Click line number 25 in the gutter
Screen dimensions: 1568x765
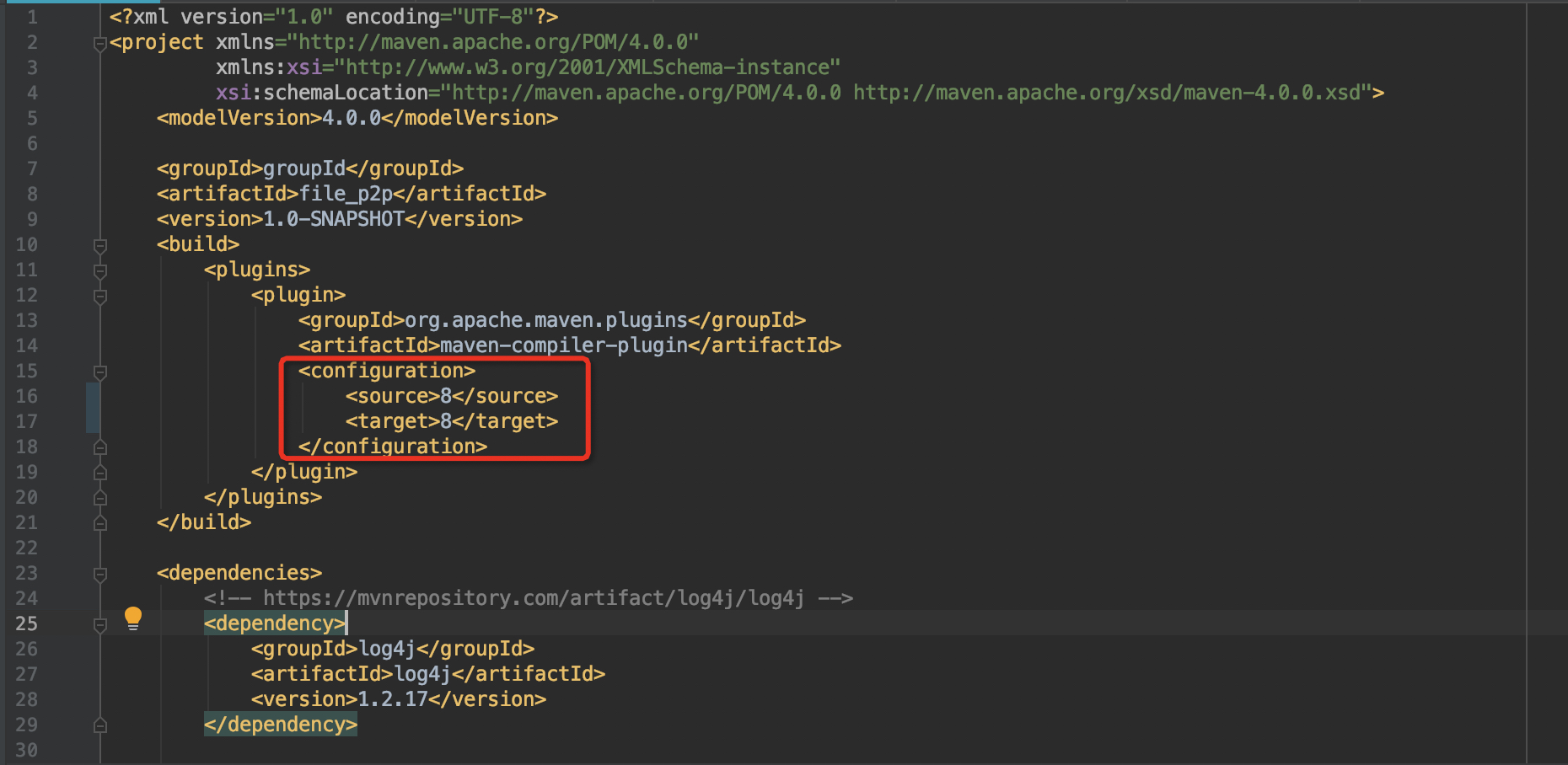tap(26, 623)
